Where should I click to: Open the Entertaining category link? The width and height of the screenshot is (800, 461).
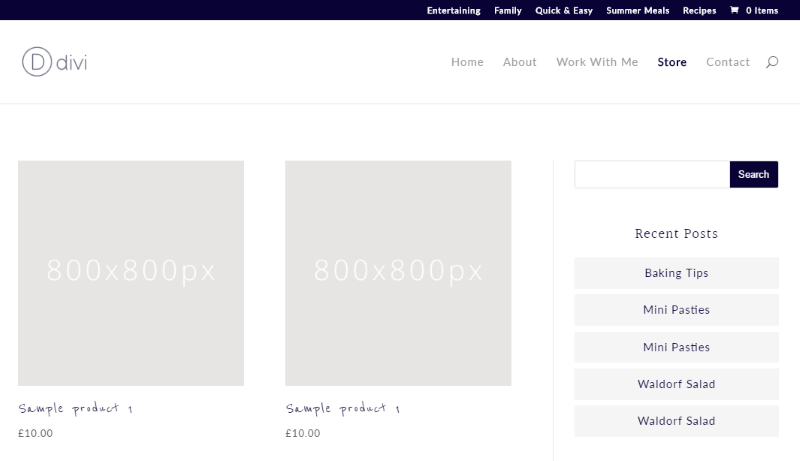click(454, 10)
